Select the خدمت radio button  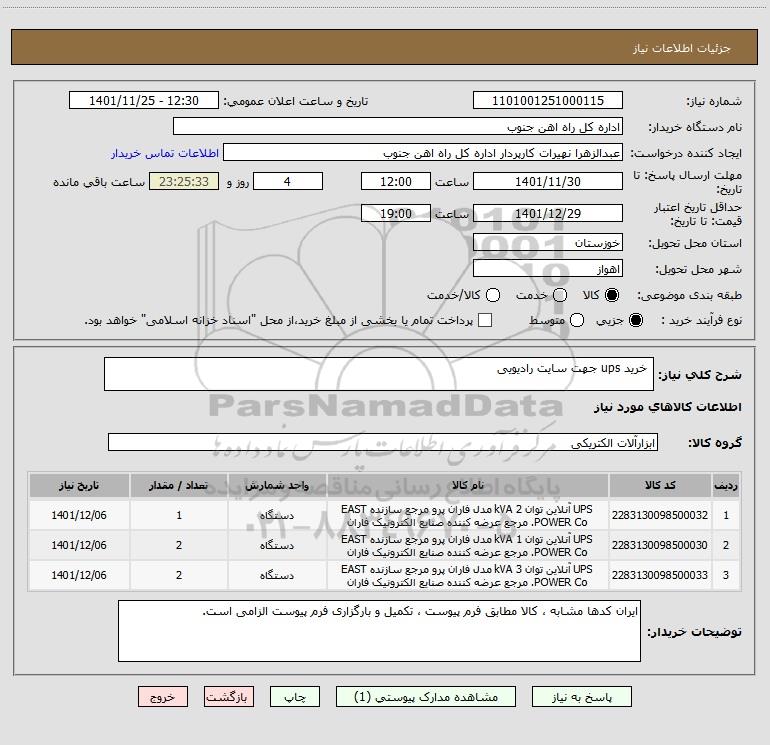[x=560, y=295]
